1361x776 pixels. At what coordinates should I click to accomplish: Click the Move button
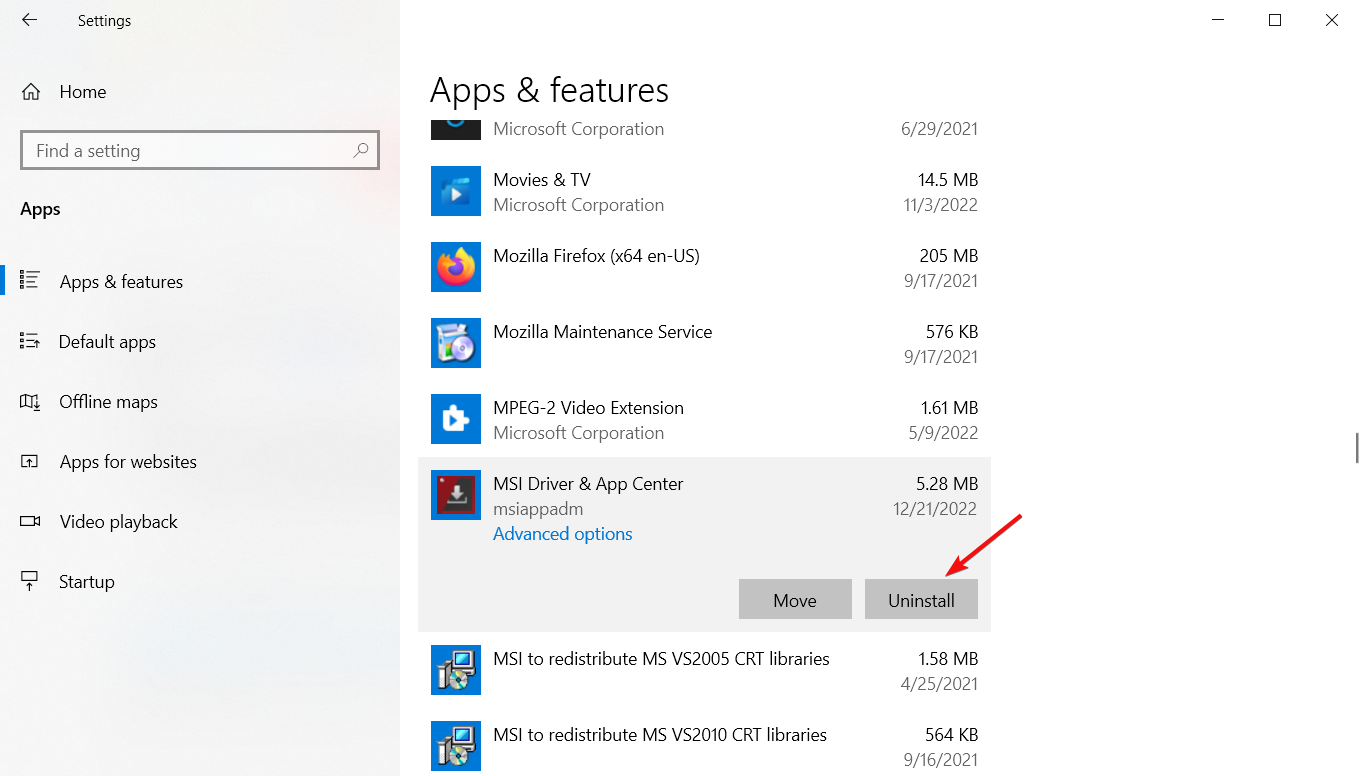tap(795, 599)
